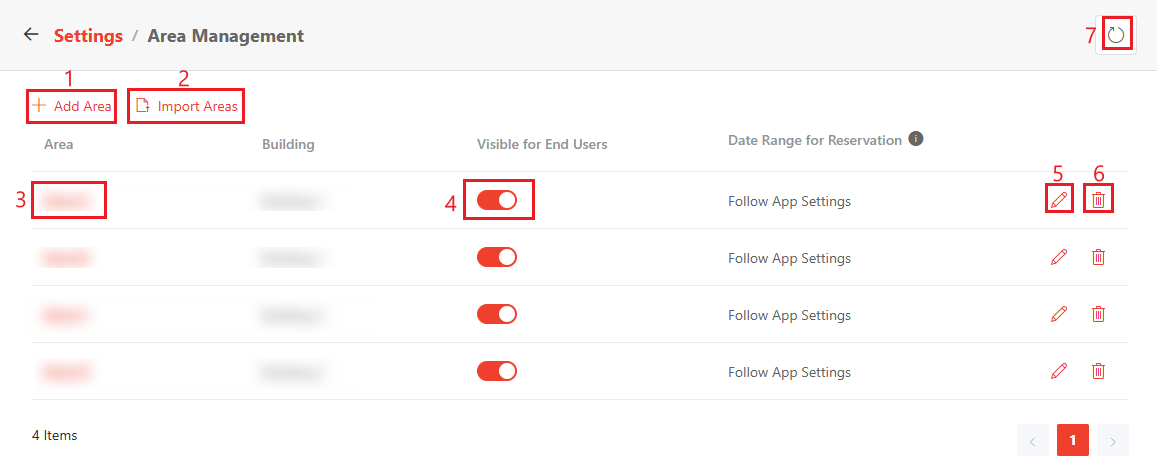Delete the first area using its trash icon
This screenshot has width=1157, height=462.
pyautogui.click(x=1098, y=200)
